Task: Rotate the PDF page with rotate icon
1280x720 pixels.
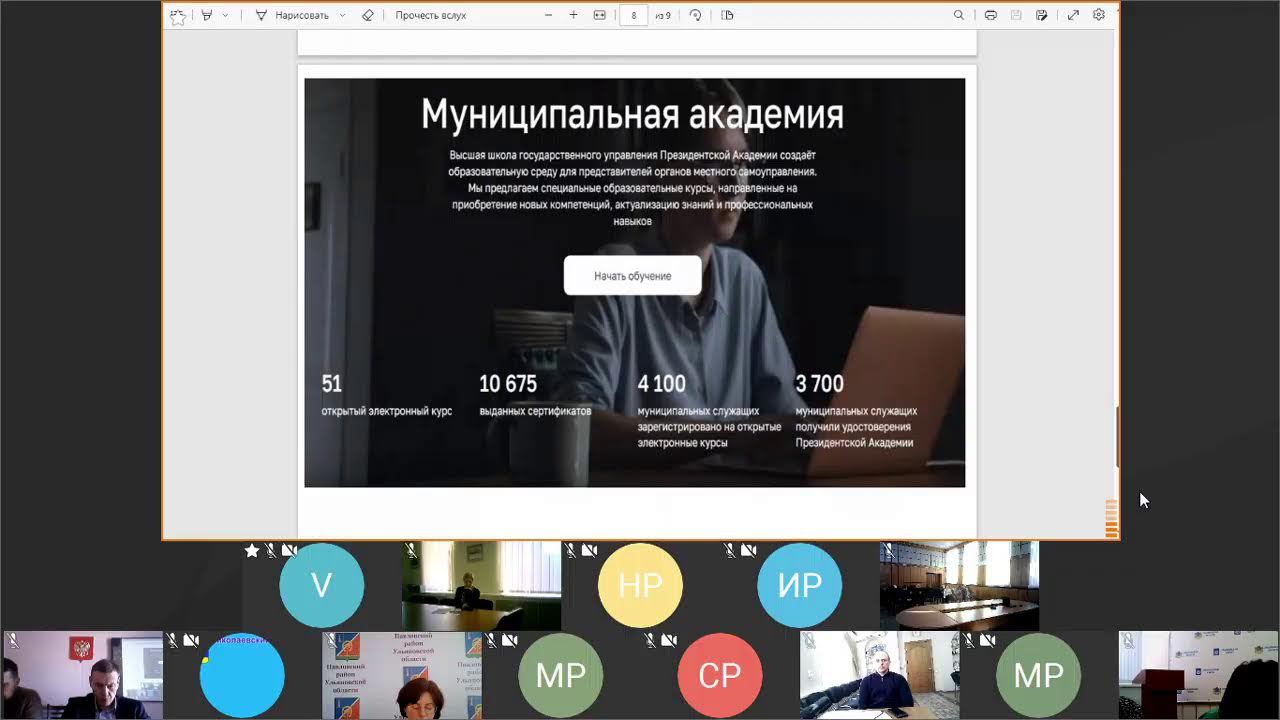Action: 695,15
